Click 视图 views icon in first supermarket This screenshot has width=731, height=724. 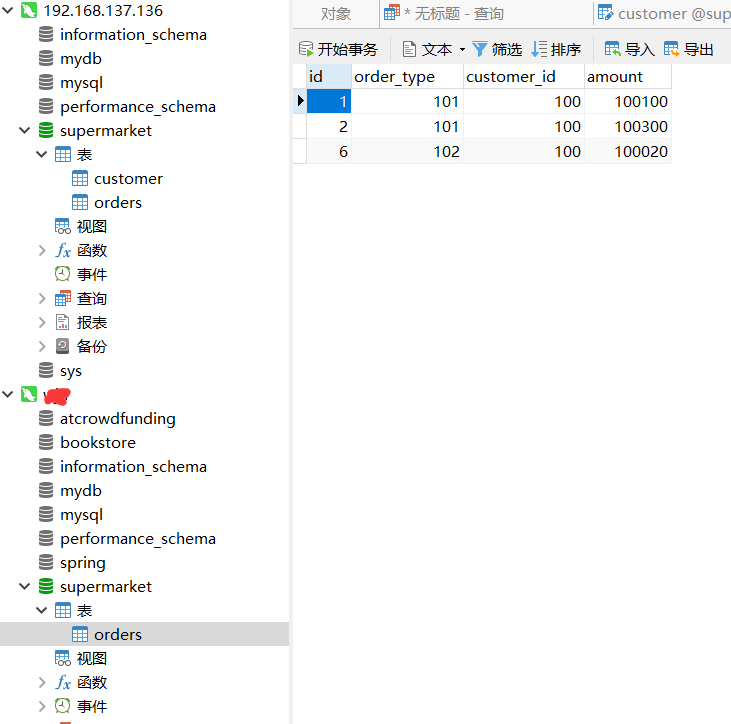pyautogui.click(x=63, y=227)
